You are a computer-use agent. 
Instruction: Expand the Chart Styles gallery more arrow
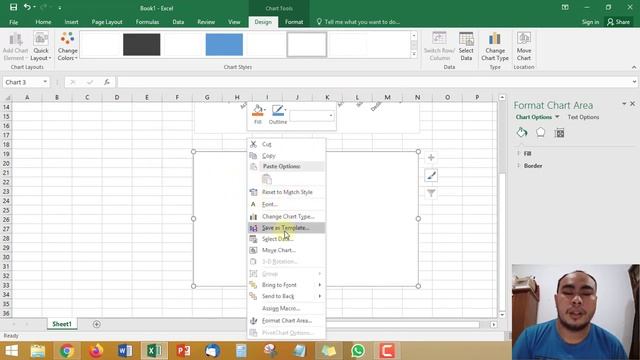[x=413, y=54]
